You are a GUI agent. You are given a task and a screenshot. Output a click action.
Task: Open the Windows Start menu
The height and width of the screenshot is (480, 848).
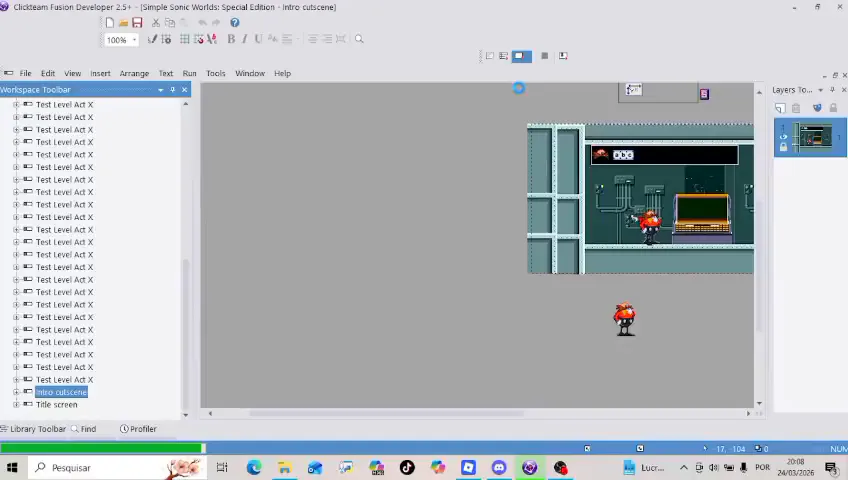coord(12,468)
